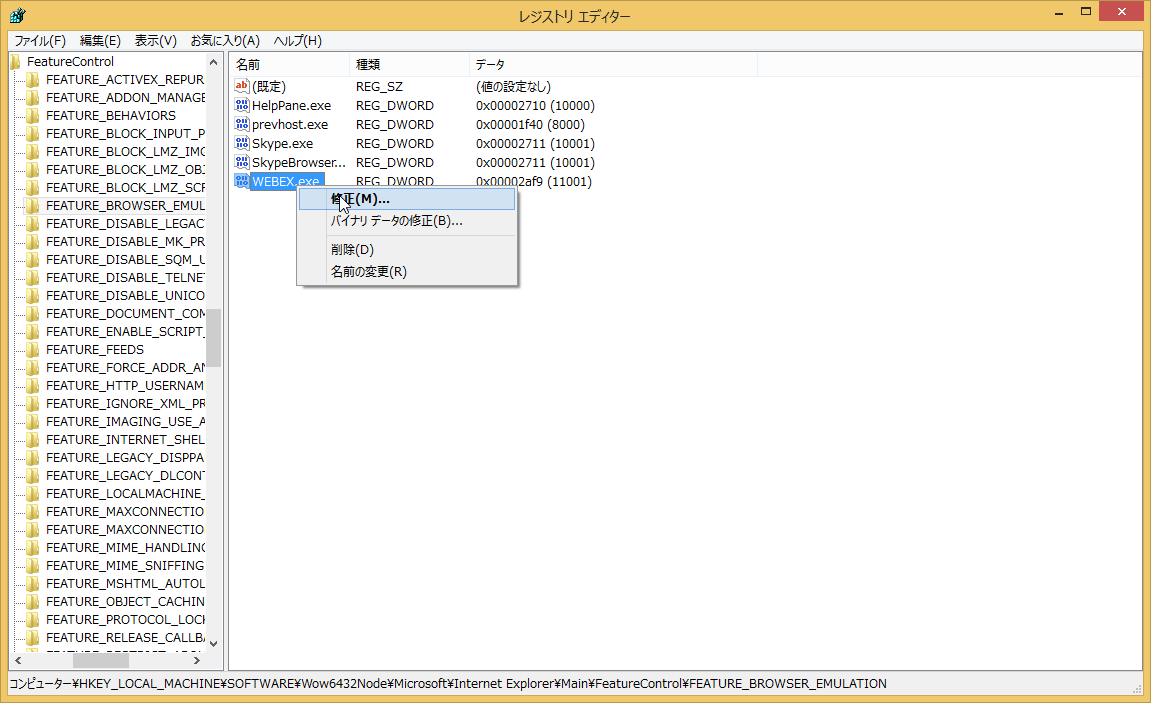Click the (既定) string value icon
The width and height of the screenshot is (1151, 703).
tap(241, 86)
